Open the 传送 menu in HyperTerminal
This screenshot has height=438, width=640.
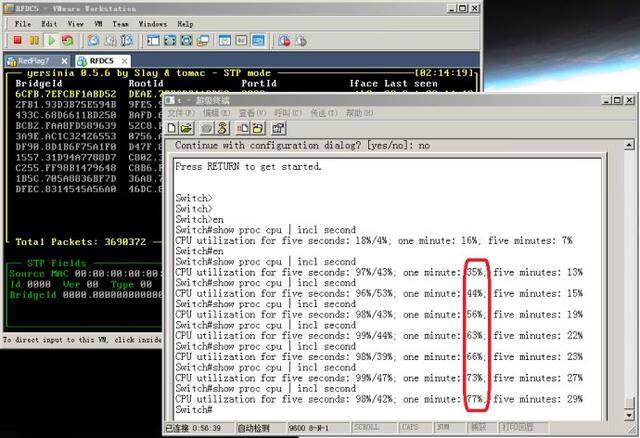(x=324, y=113)
